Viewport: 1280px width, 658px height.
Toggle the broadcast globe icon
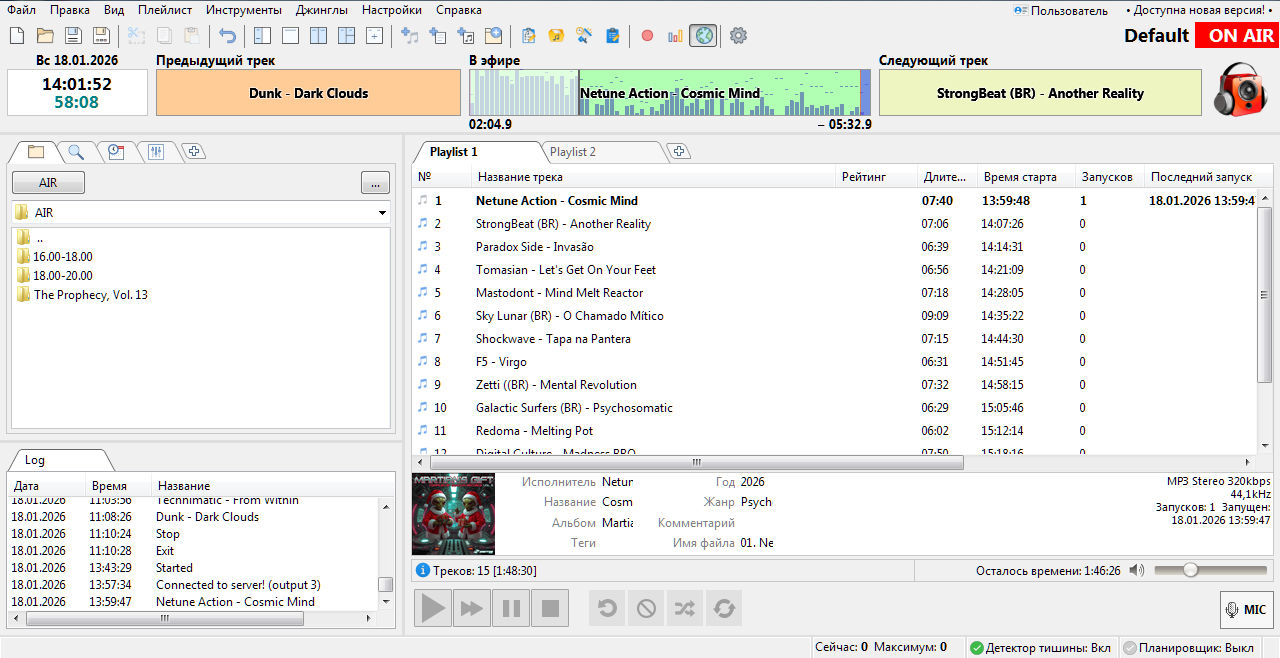coord(704,36)
